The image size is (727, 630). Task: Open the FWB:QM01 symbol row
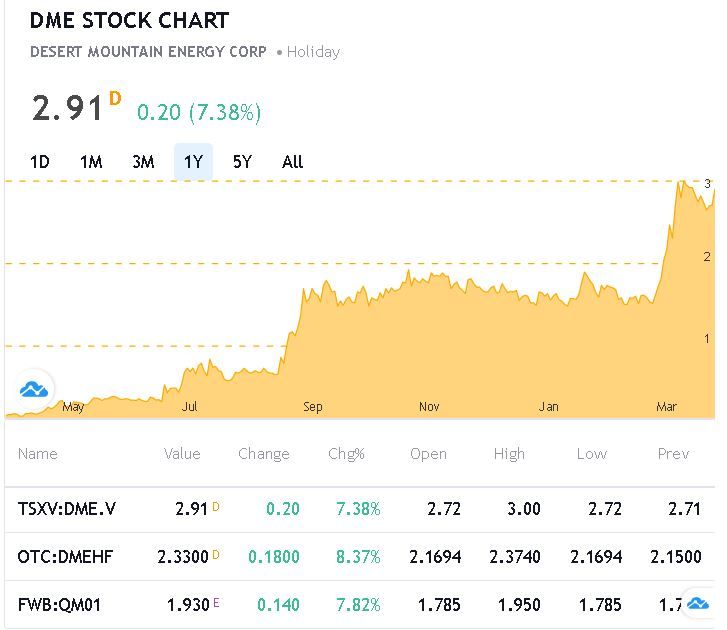(60, 604)
